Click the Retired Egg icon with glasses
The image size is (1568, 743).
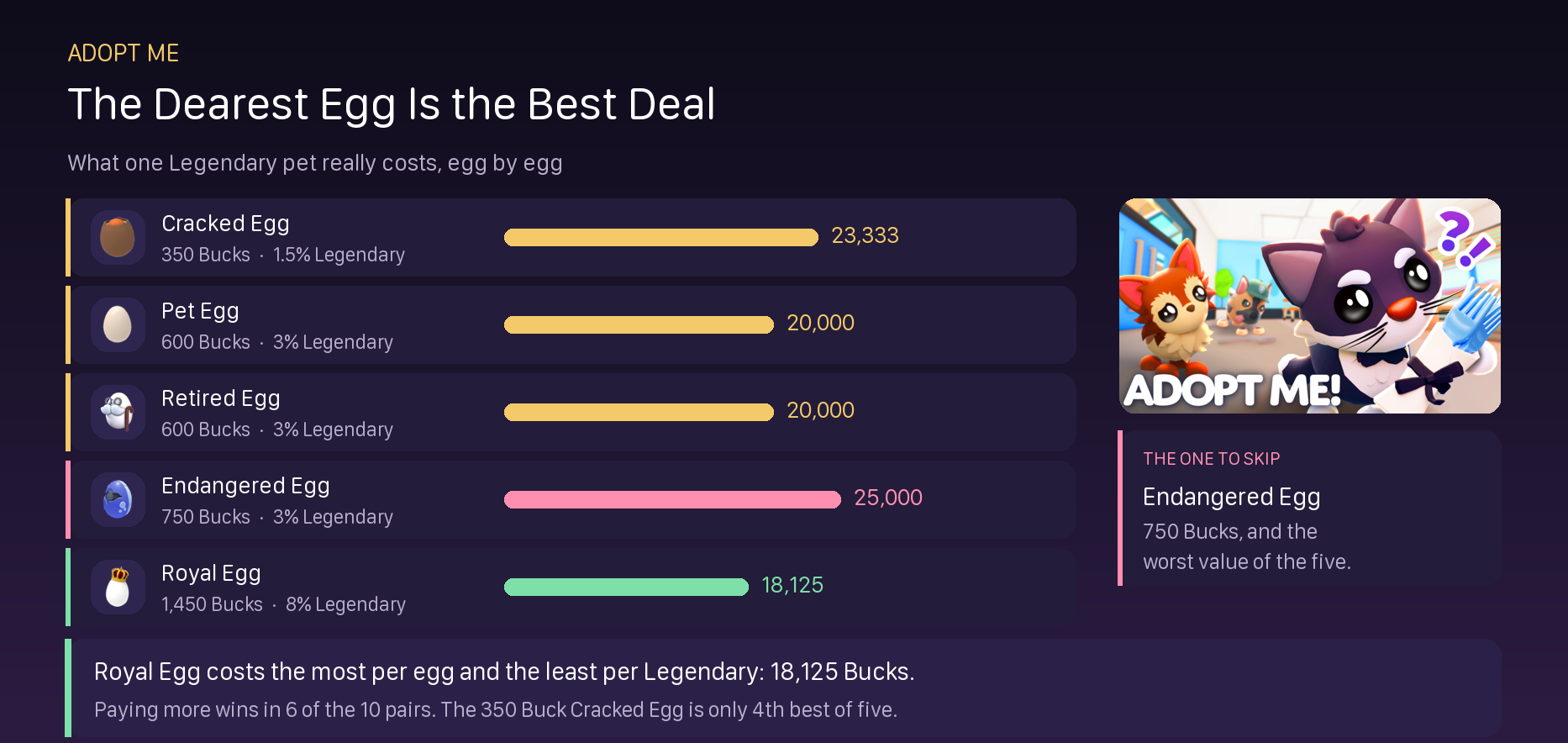118,412
